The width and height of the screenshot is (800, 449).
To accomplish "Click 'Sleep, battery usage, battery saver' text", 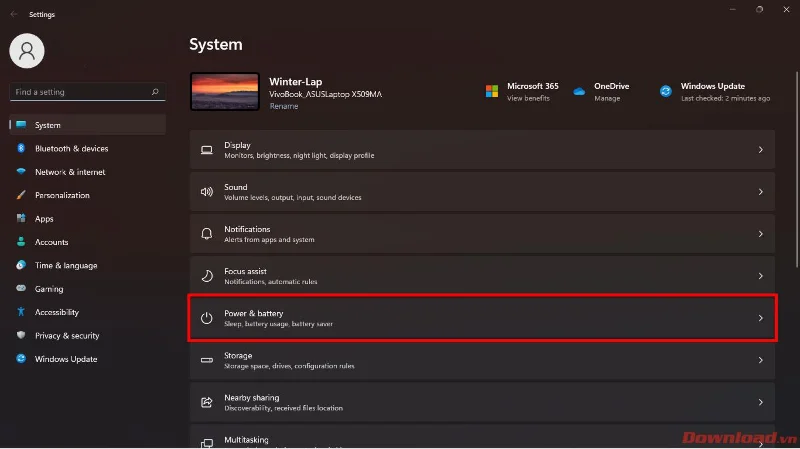I will [278, 323].
